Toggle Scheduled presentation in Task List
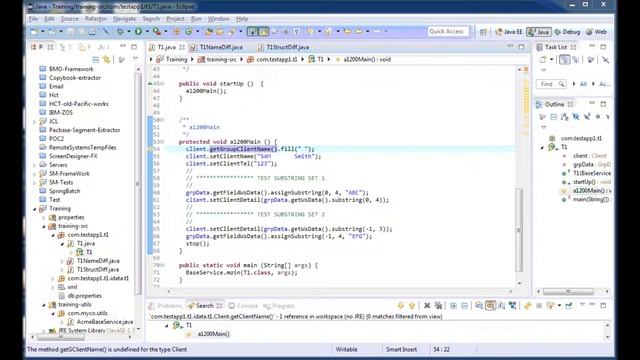640x360 pixels. click(576, 60)
